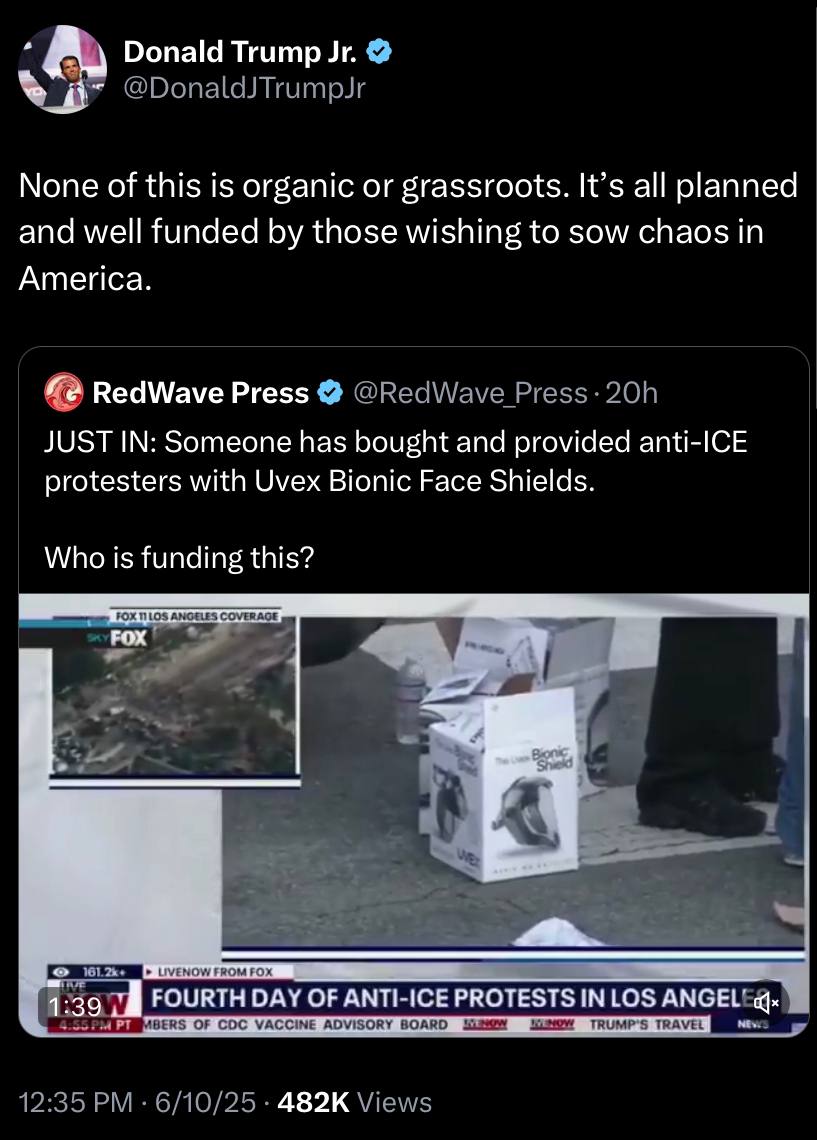This screenshot has width=817, height=1140.
Task: Click RedWave Press display name
Action: (x=201, y=393)
